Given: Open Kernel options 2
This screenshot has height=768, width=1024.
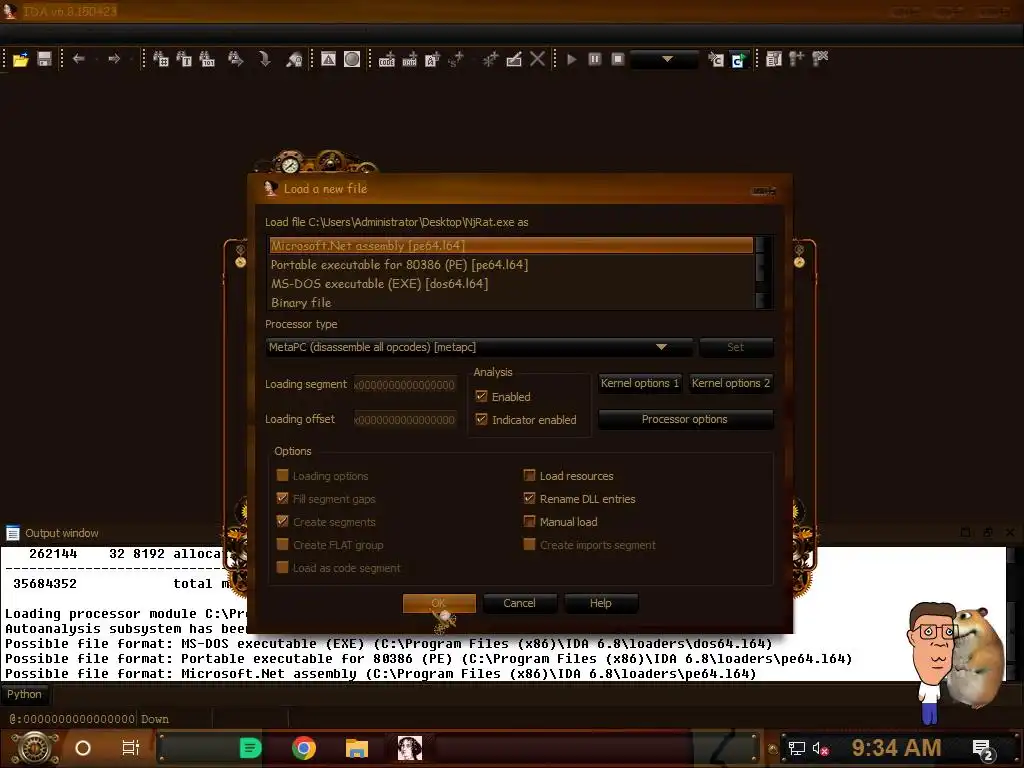Looking at the screenshot, I should (x=731, y=383).
